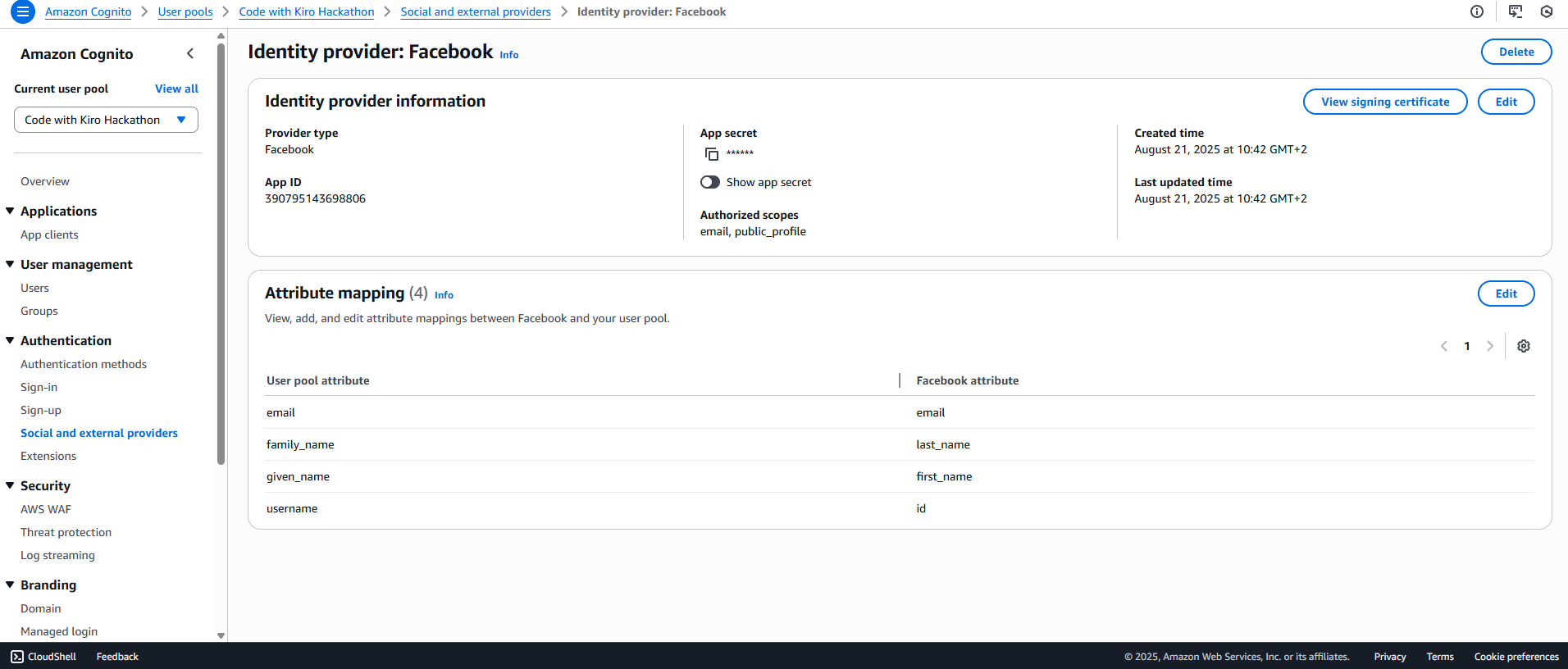Open Sign-up settings
Image resolution: width=1568 pixels, height=669 pixels.
coord(41,410)
